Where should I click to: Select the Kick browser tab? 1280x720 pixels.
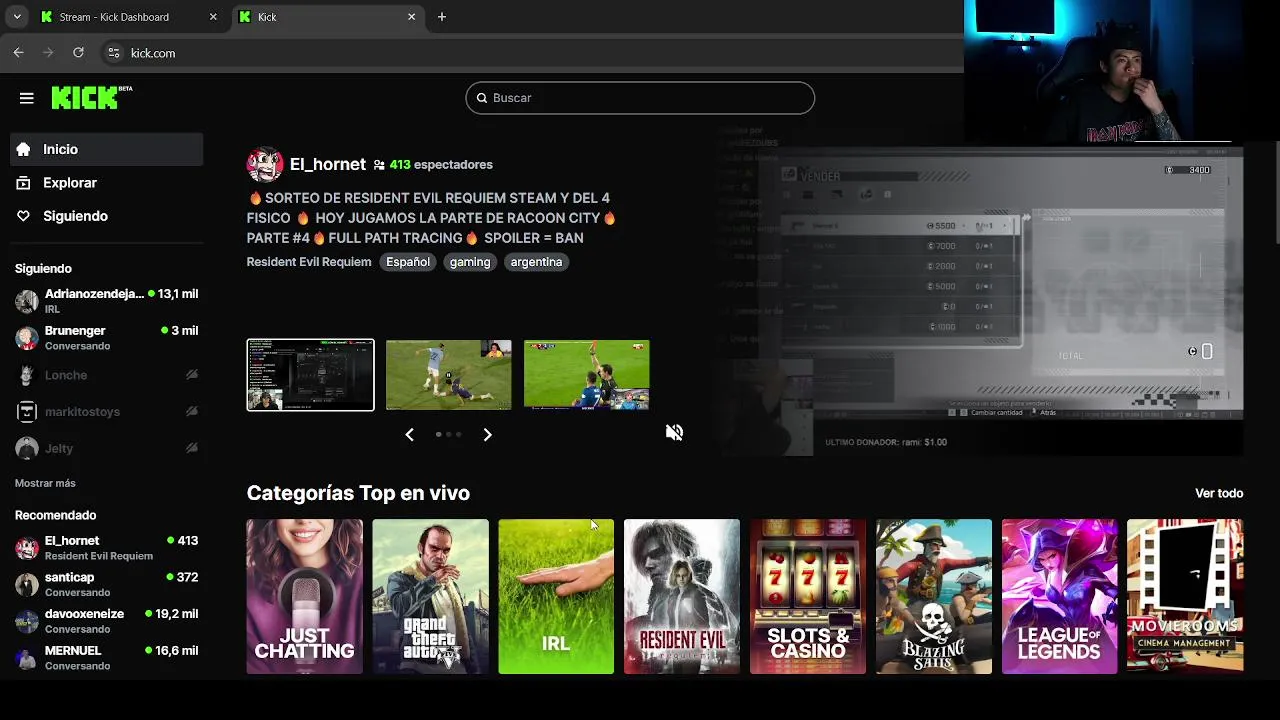[326, 17]
